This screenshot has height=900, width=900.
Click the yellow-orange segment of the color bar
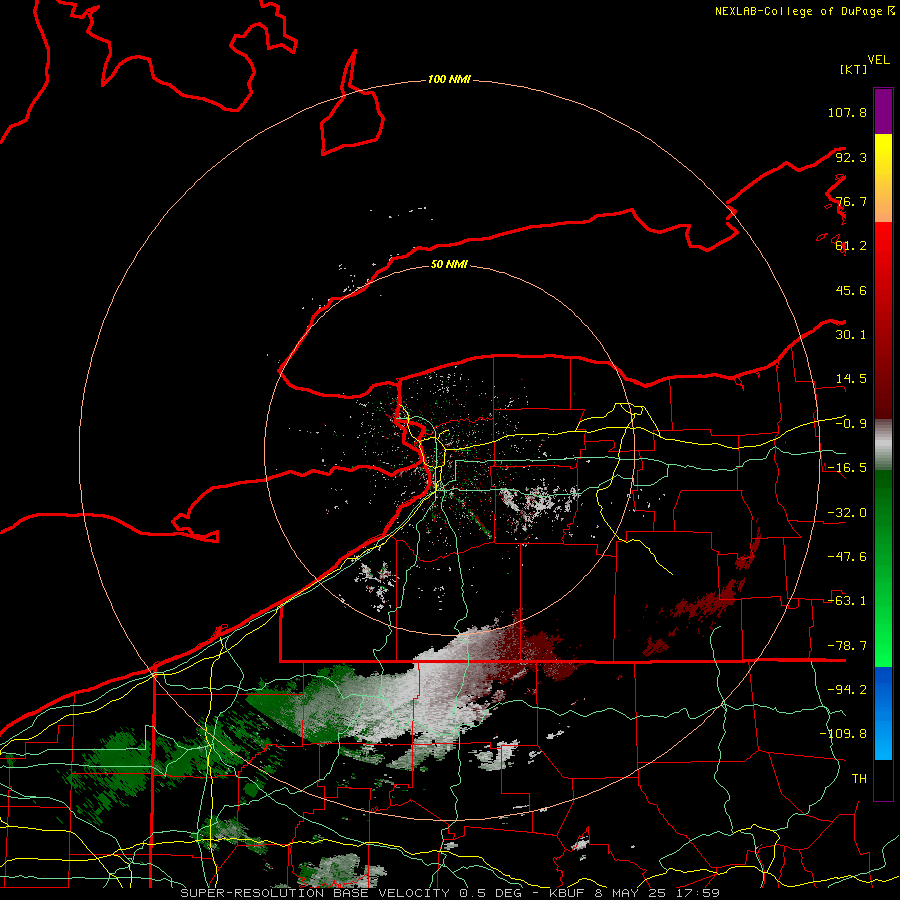pos(883,178)
